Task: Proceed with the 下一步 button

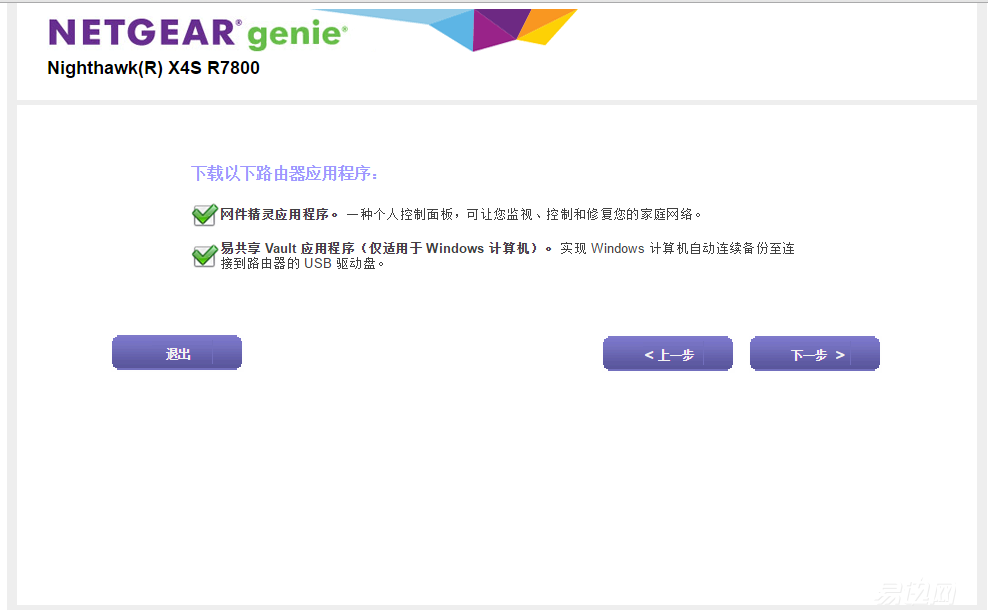Action: (x=815, y=354)
